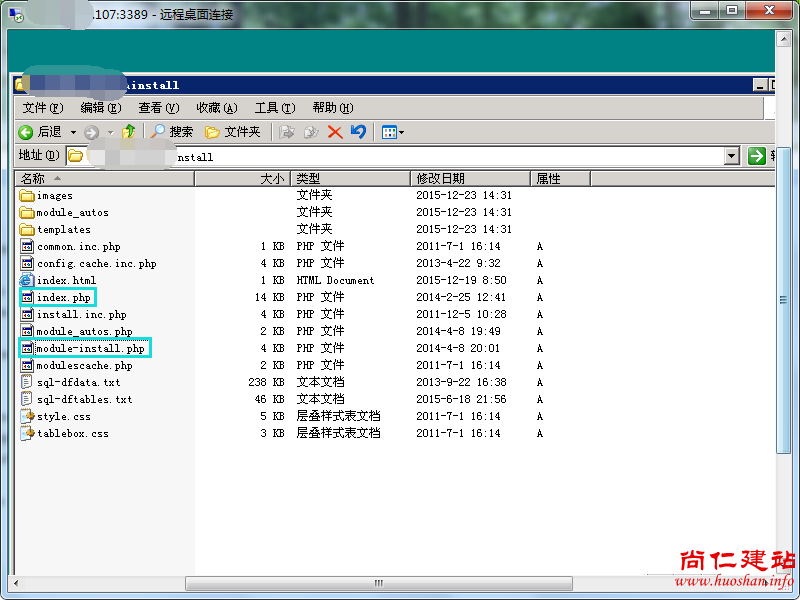
Task: Select the images folder
Action: pyautogui.click(x=54, y=196)
